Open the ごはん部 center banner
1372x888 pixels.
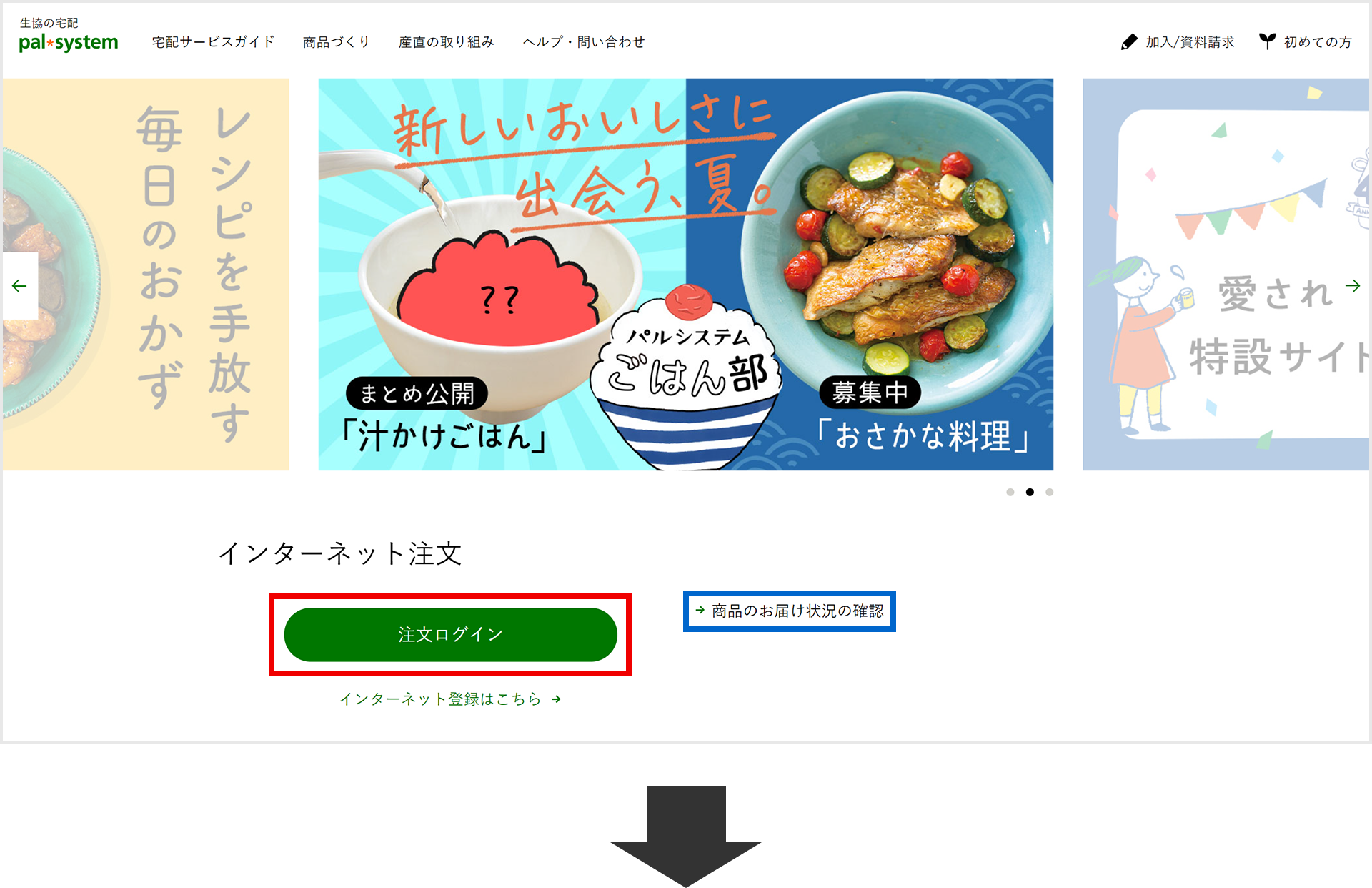pos(686,275)
